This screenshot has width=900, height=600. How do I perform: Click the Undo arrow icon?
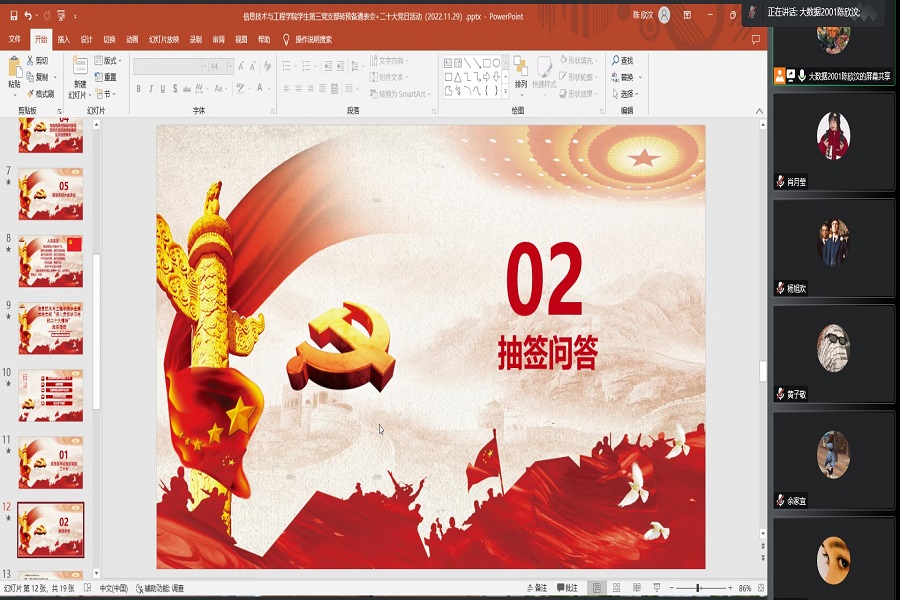pyautogui.click(x=28, y=16)
